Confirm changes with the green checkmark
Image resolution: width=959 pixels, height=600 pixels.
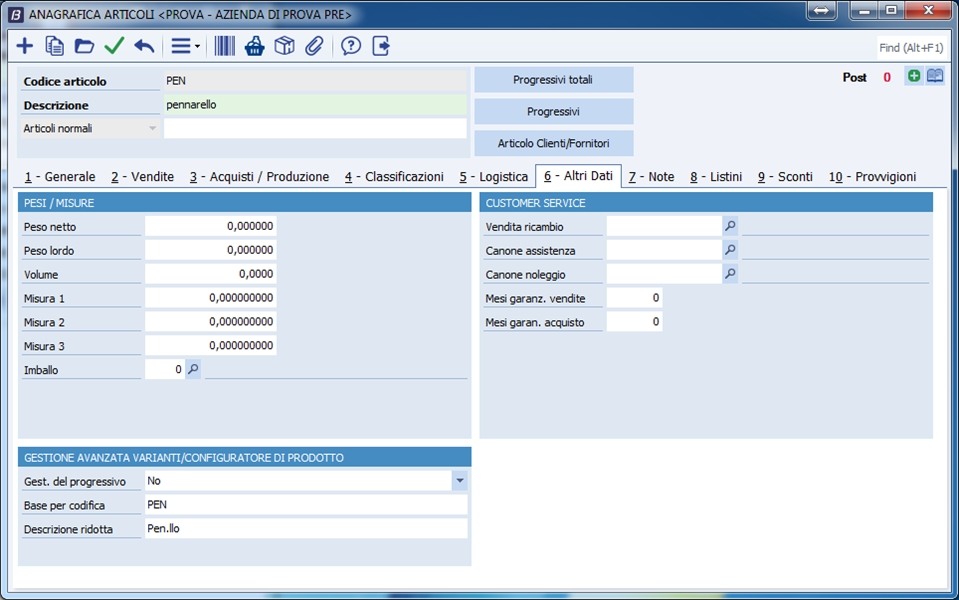click(114, 46)
